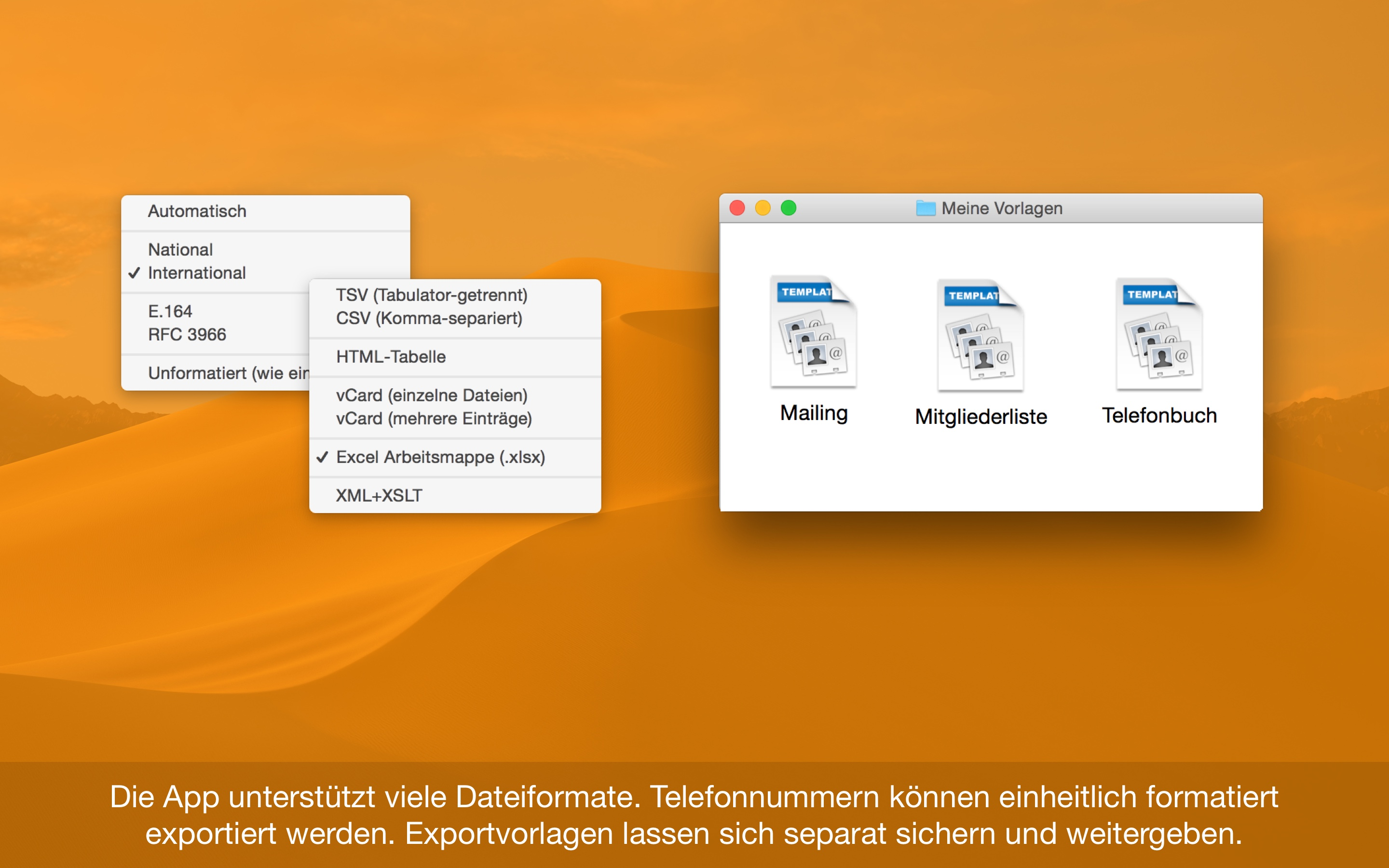Pick HTML-Tabelle export format

point(390,356)
